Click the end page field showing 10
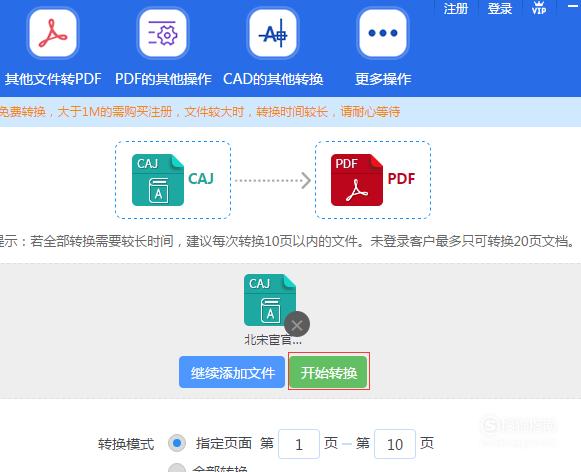 tap(395, 444)
